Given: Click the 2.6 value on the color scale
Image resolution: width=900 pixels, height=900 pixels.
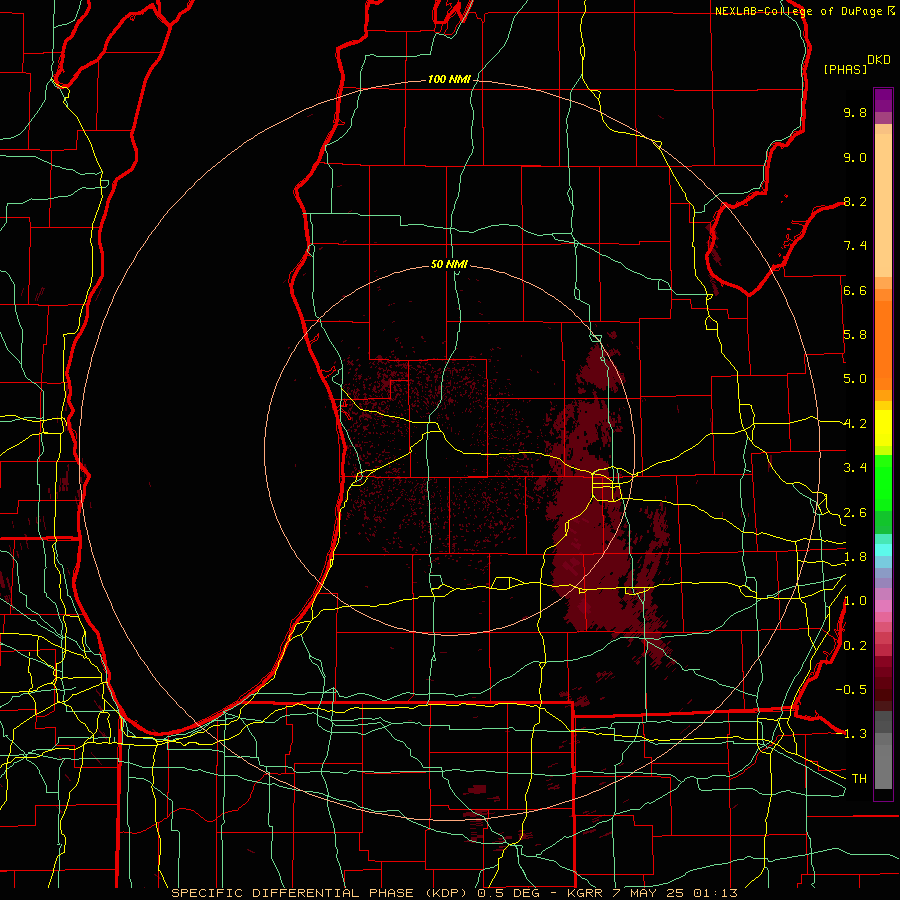Looking at the screenshot, I should 855,513.
